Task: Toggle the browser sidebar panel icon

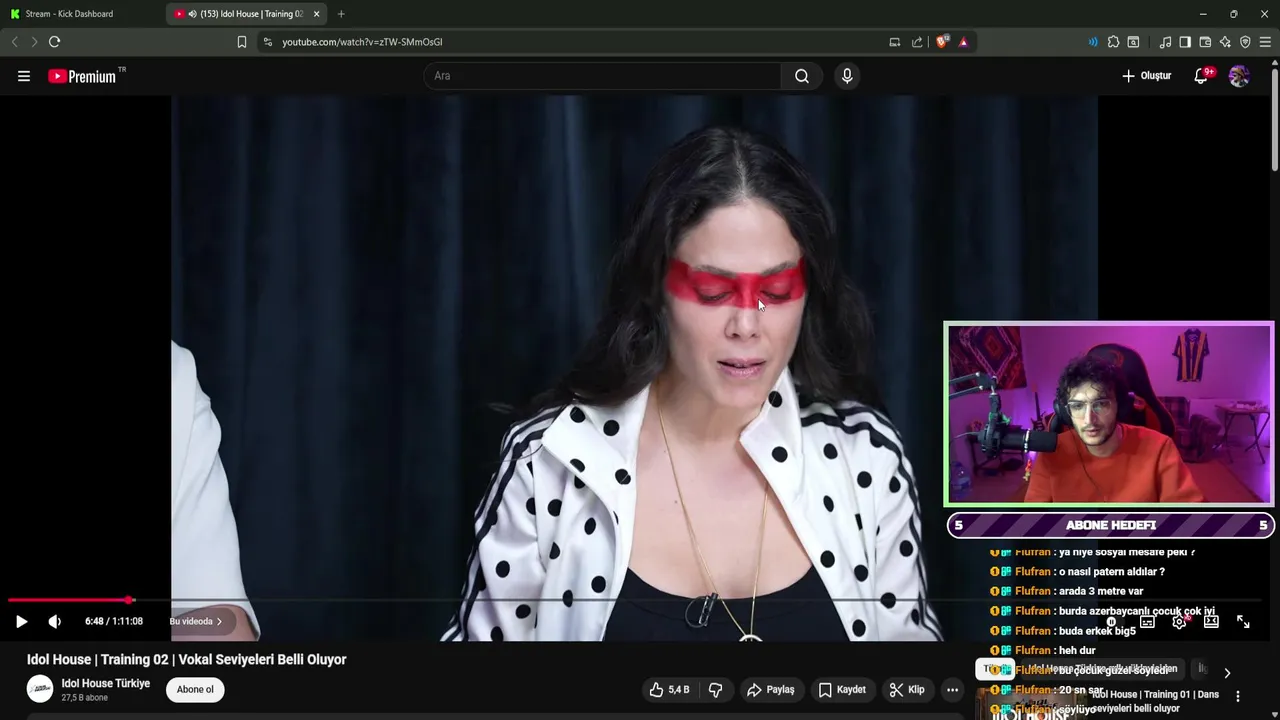Action: (1185, 42)
